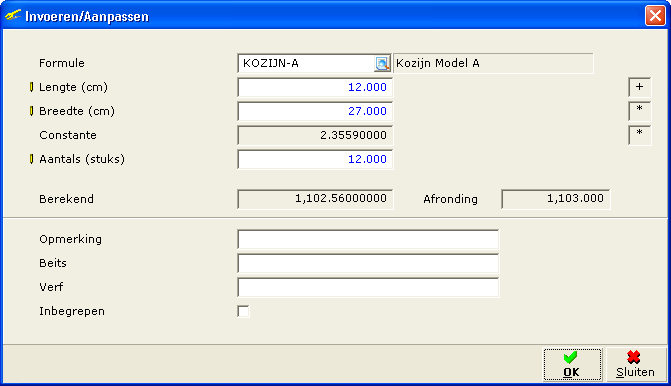
Task: Enable the Inbegrepen checkbox
Action: 243,311
